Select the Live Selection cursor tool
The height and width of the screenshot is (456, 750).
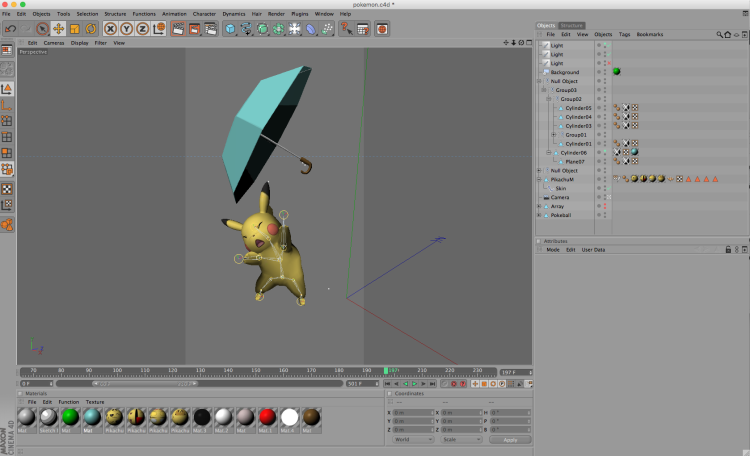coord(43,29)
